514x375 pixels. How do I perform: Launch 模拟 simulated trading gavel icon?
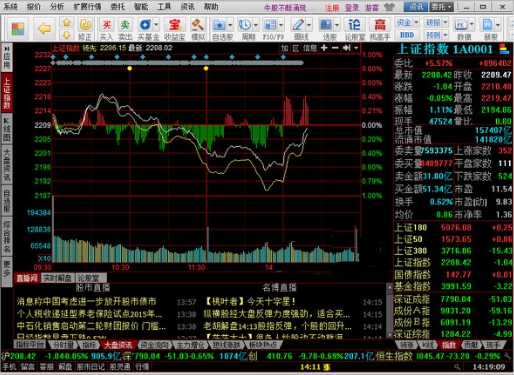click(198, 28)
